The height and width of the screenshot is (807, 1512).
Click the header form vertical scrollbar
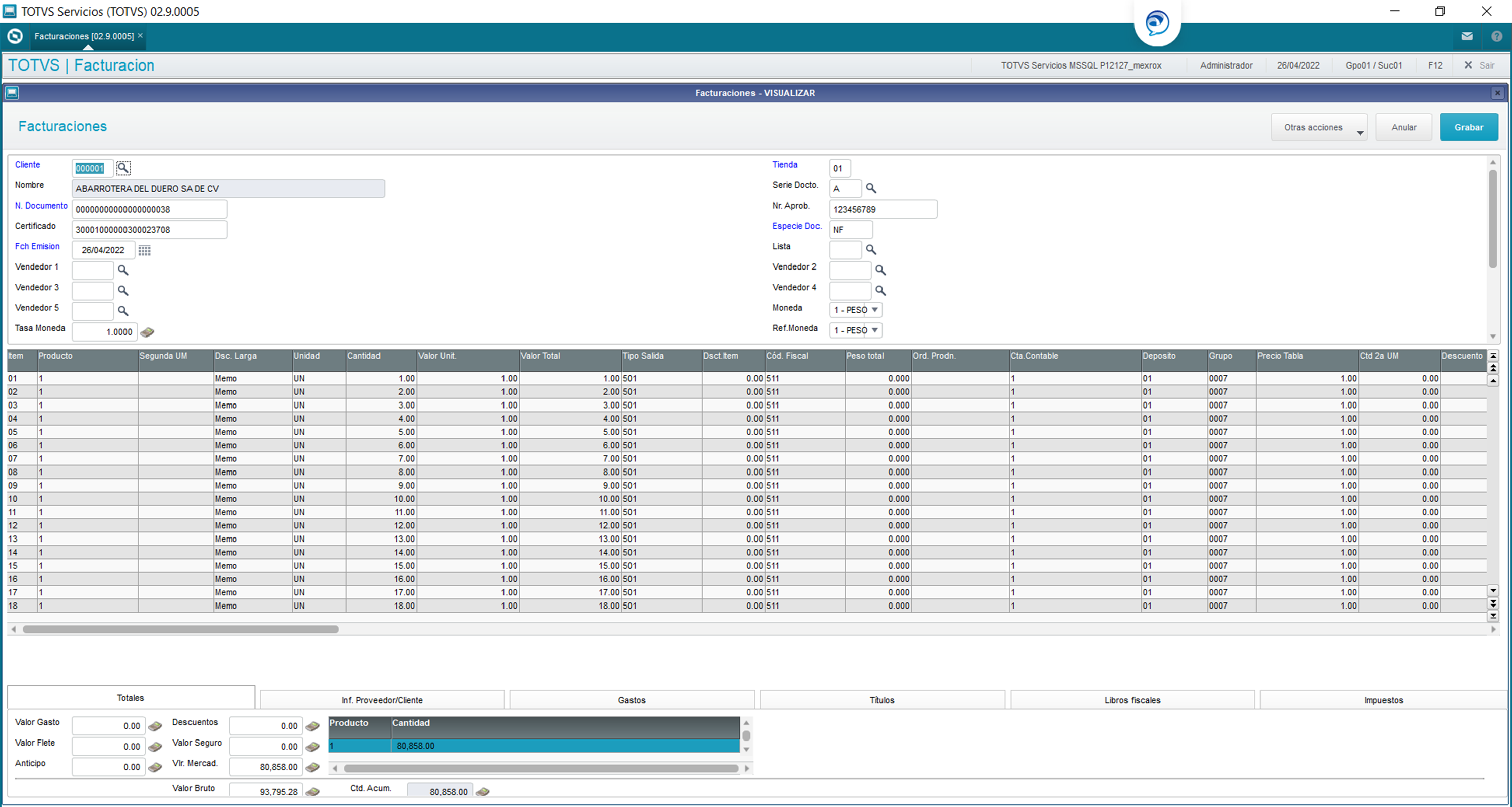[x=1493, y=219]
